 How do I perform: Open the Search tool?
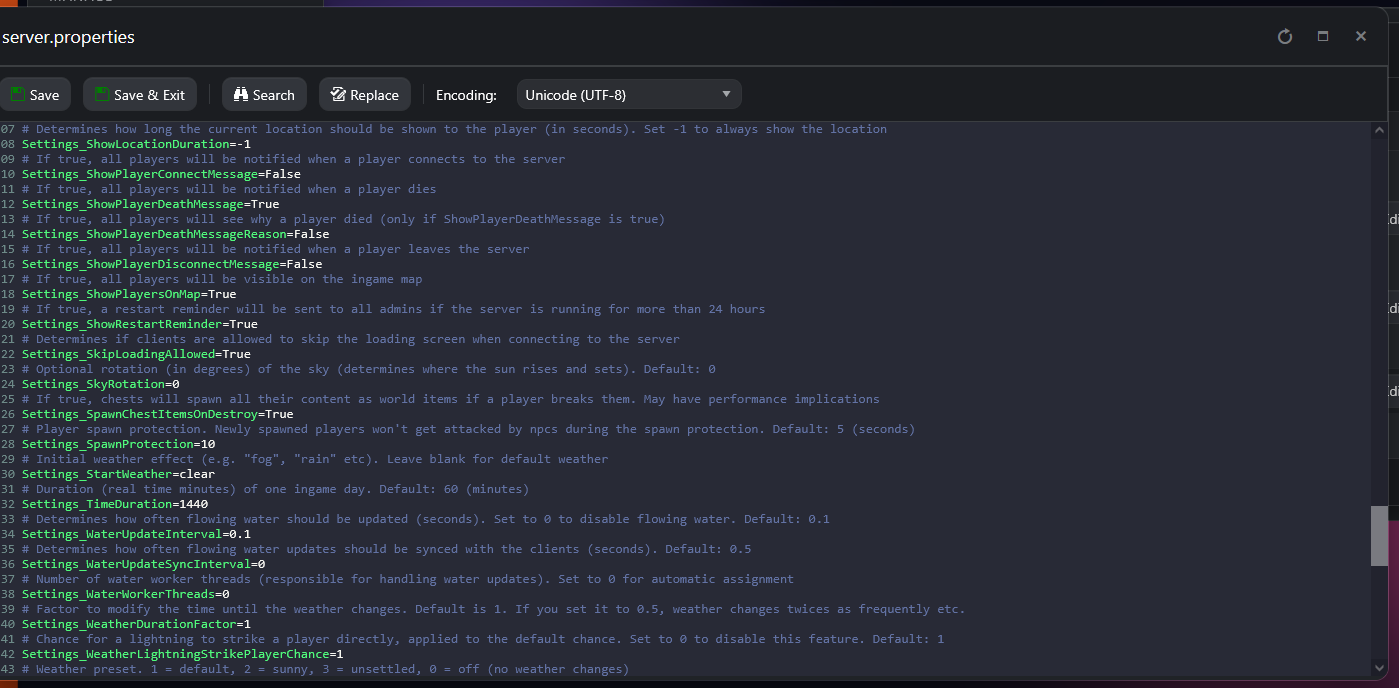pyautogui.click(x=265, y=95)
